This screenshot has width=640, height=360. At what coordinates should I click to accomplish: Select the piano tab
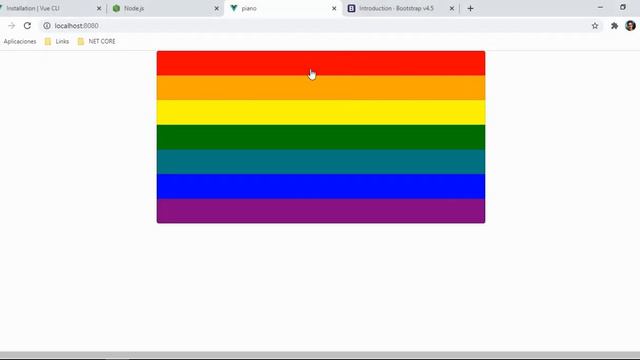click(282, 8)
